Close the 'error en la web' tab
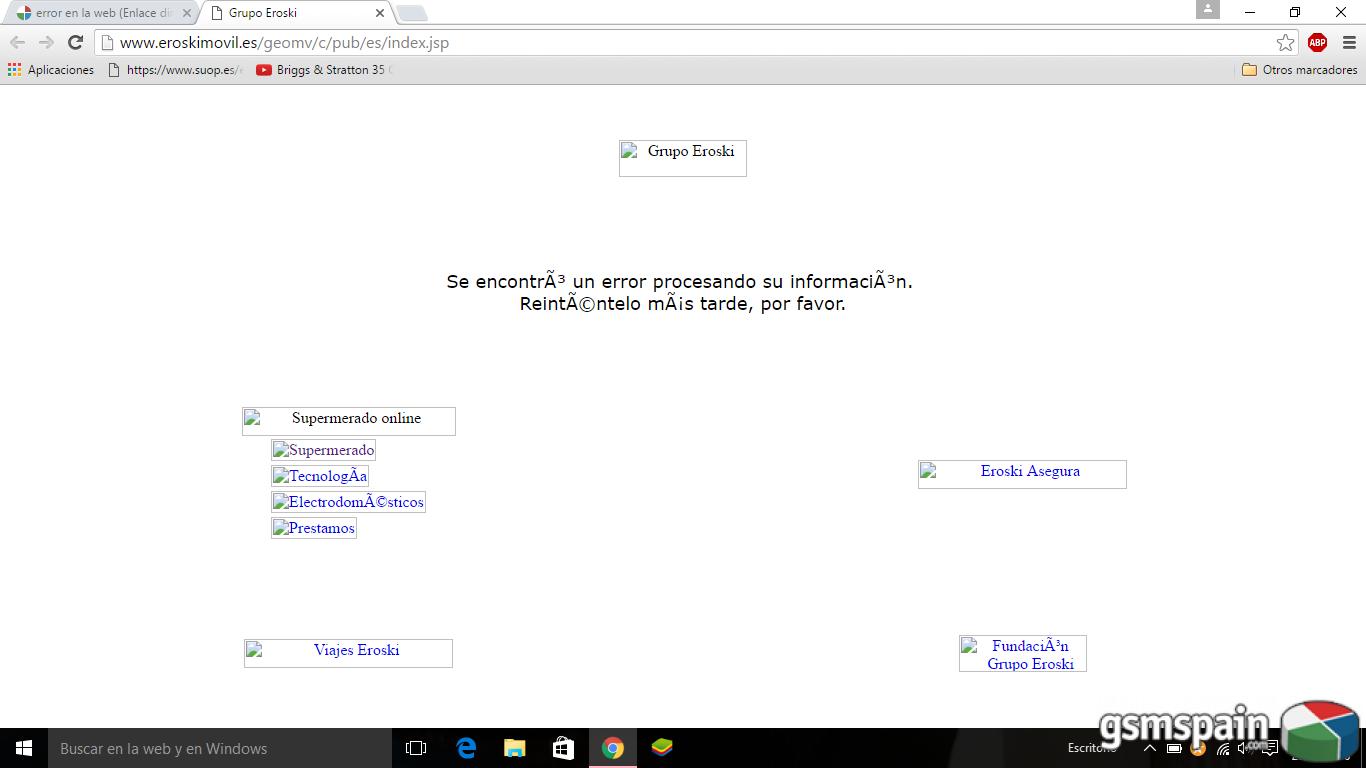The image size is (1366, 768). [186, 13]
